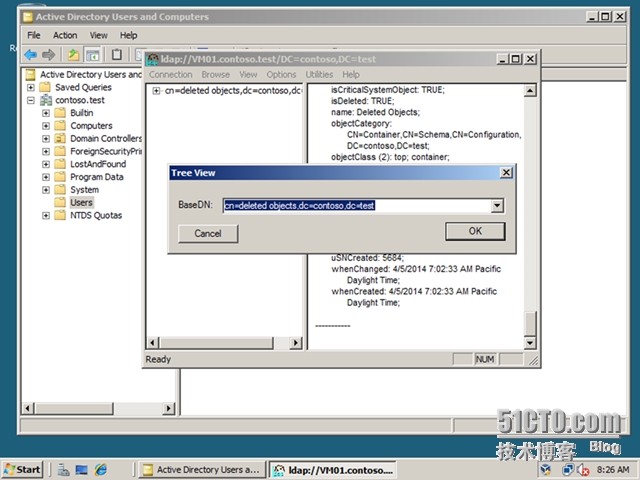
Task: Switch to ldap://VM01.contoso taskbar button
Action: click(x=333, y=470)
